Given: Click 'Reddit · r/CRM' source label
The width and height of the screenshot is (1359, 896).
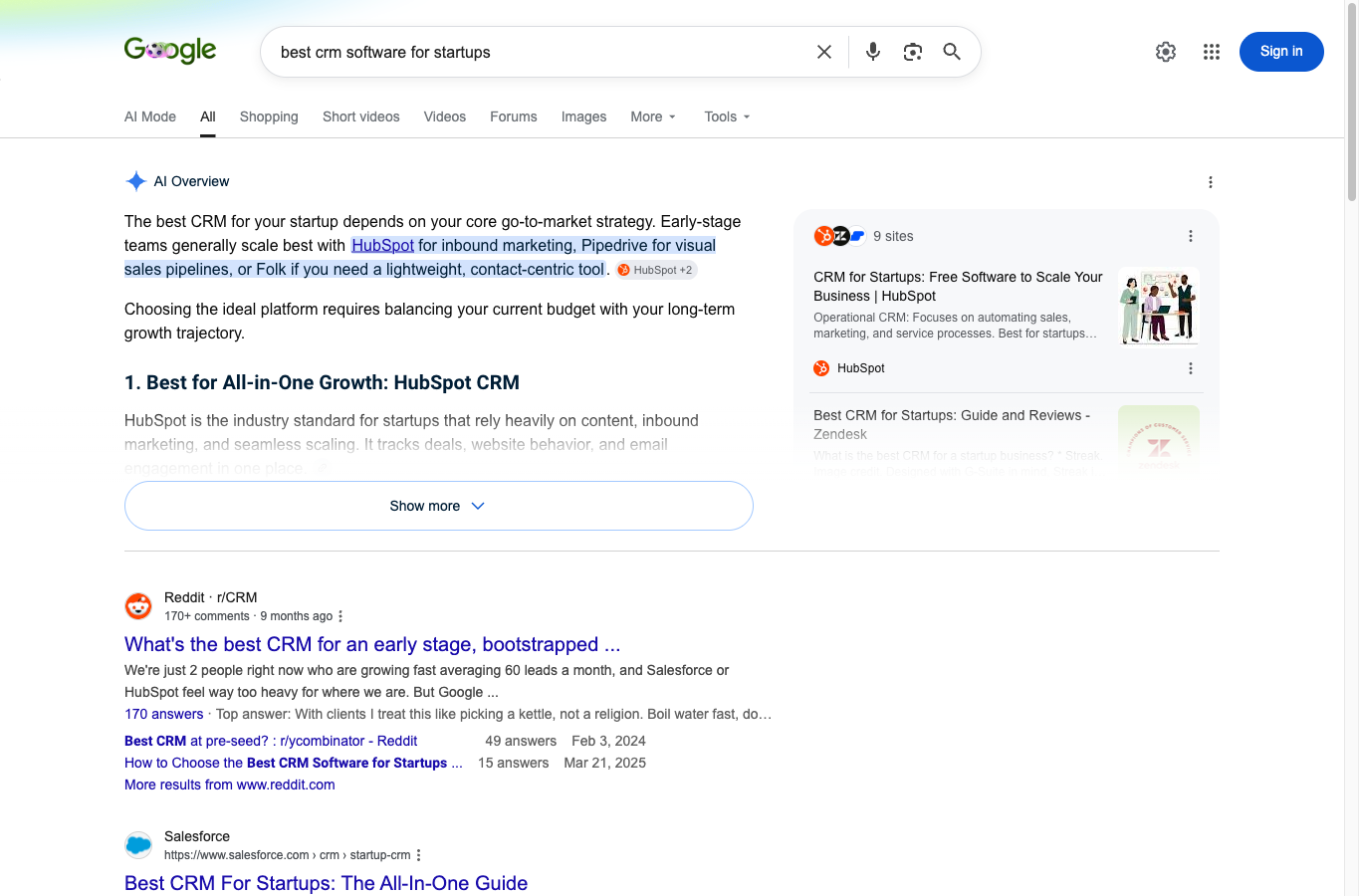Looking at the screenshot, I should tap(211, 597).
